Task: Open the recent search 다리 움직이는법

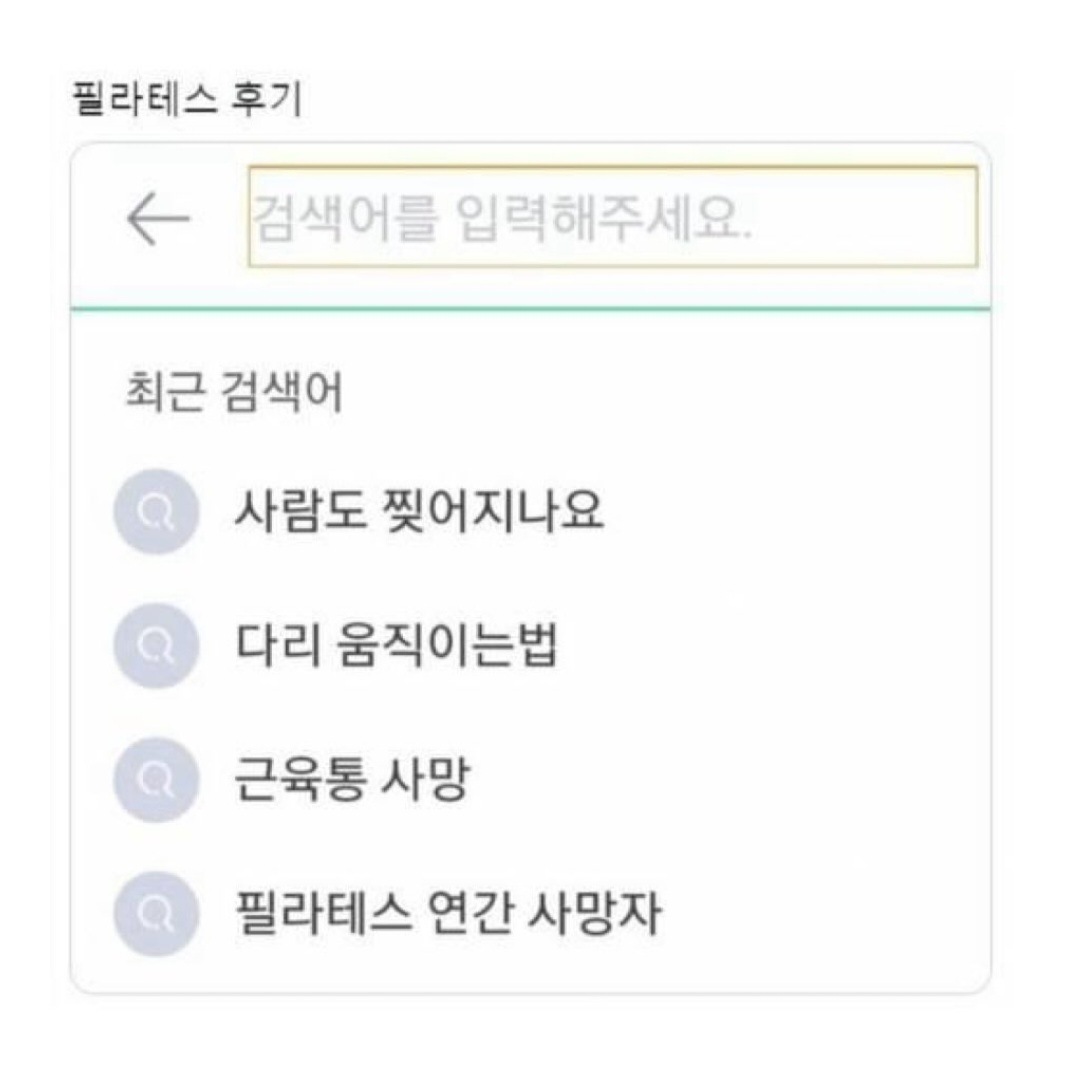Action: (x=395, y=646)
